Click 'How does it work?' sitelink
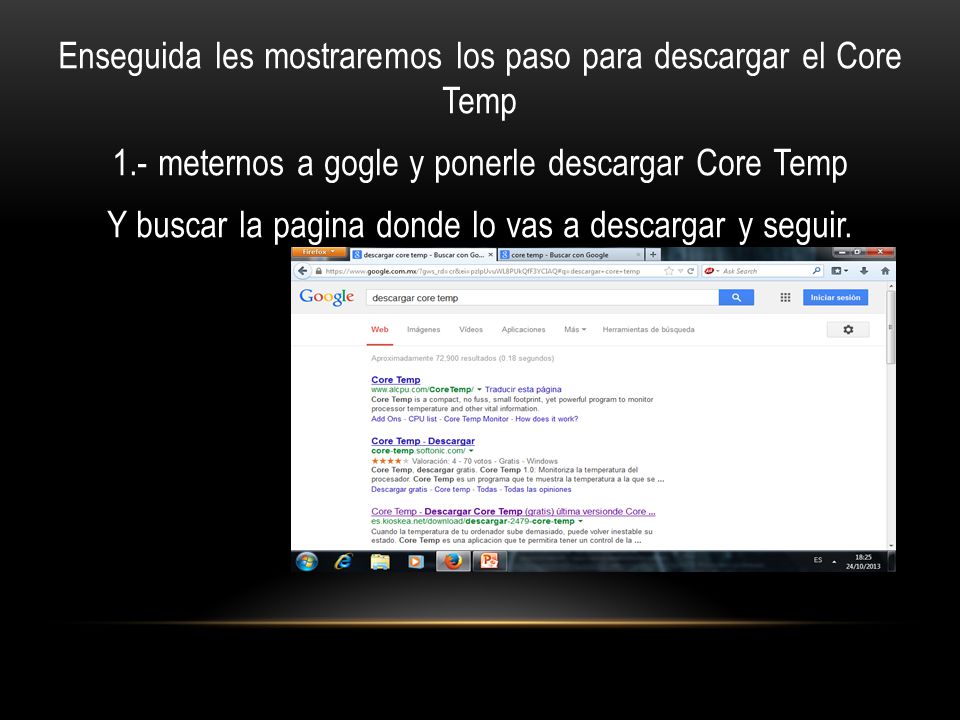 point(547,419)
